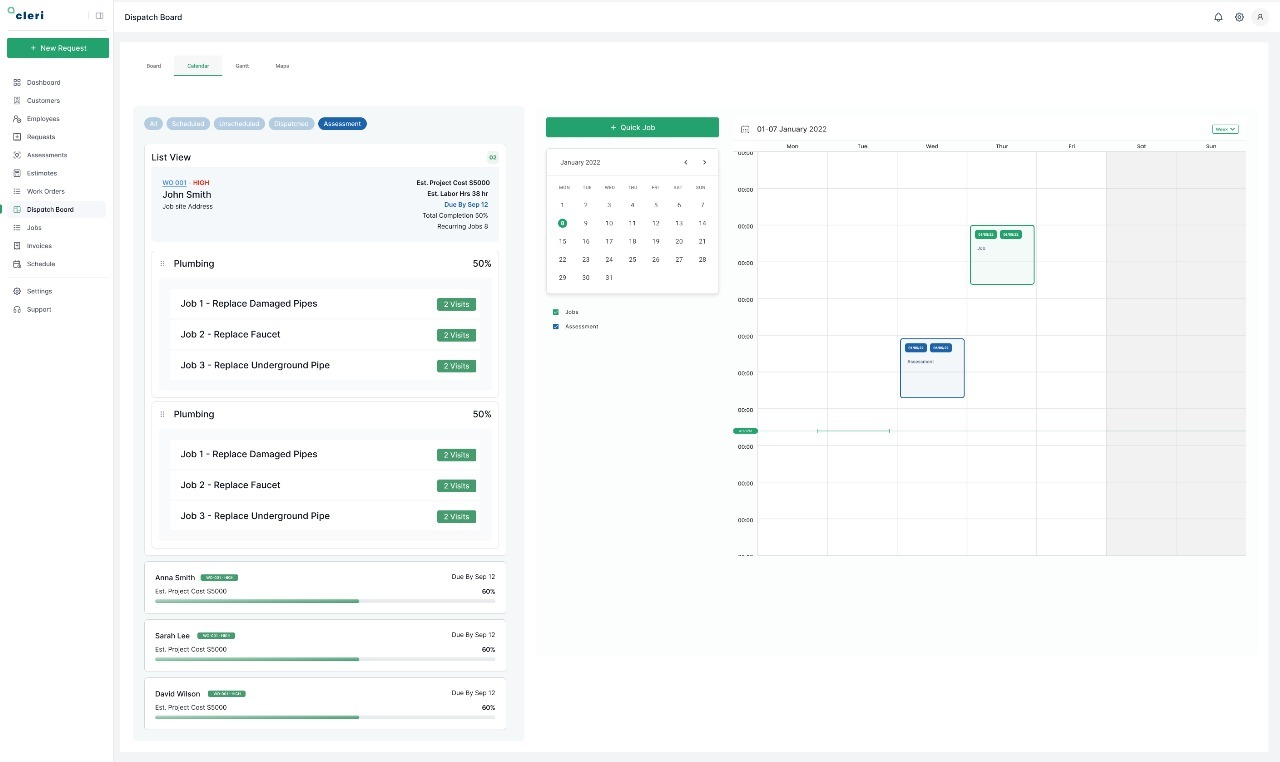Toggle the Unscheduled filter chip
This screenshot has height=762, width=1280.
(x=239, y=124)
